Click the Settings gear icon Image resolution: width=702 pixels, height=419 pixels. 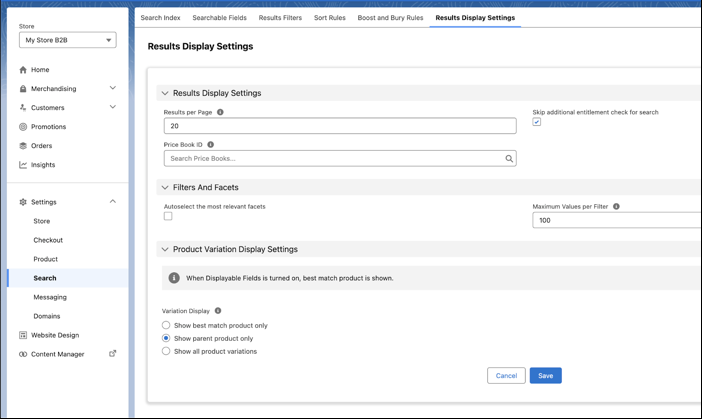[23, 202]
